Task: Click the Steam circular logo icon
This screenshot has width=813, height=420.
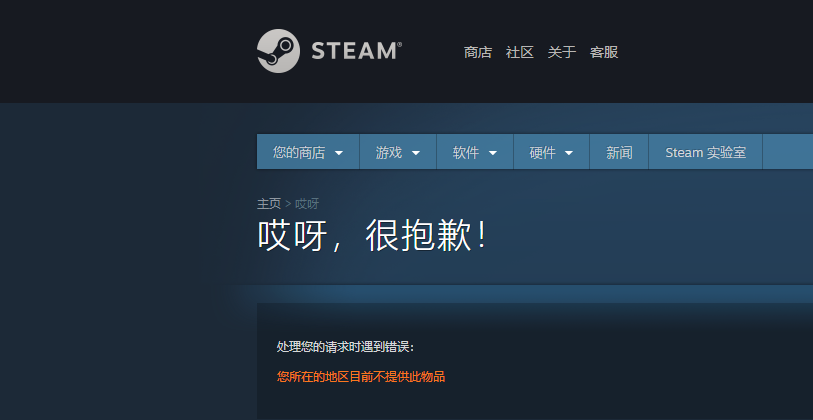Action: [278, 51]
